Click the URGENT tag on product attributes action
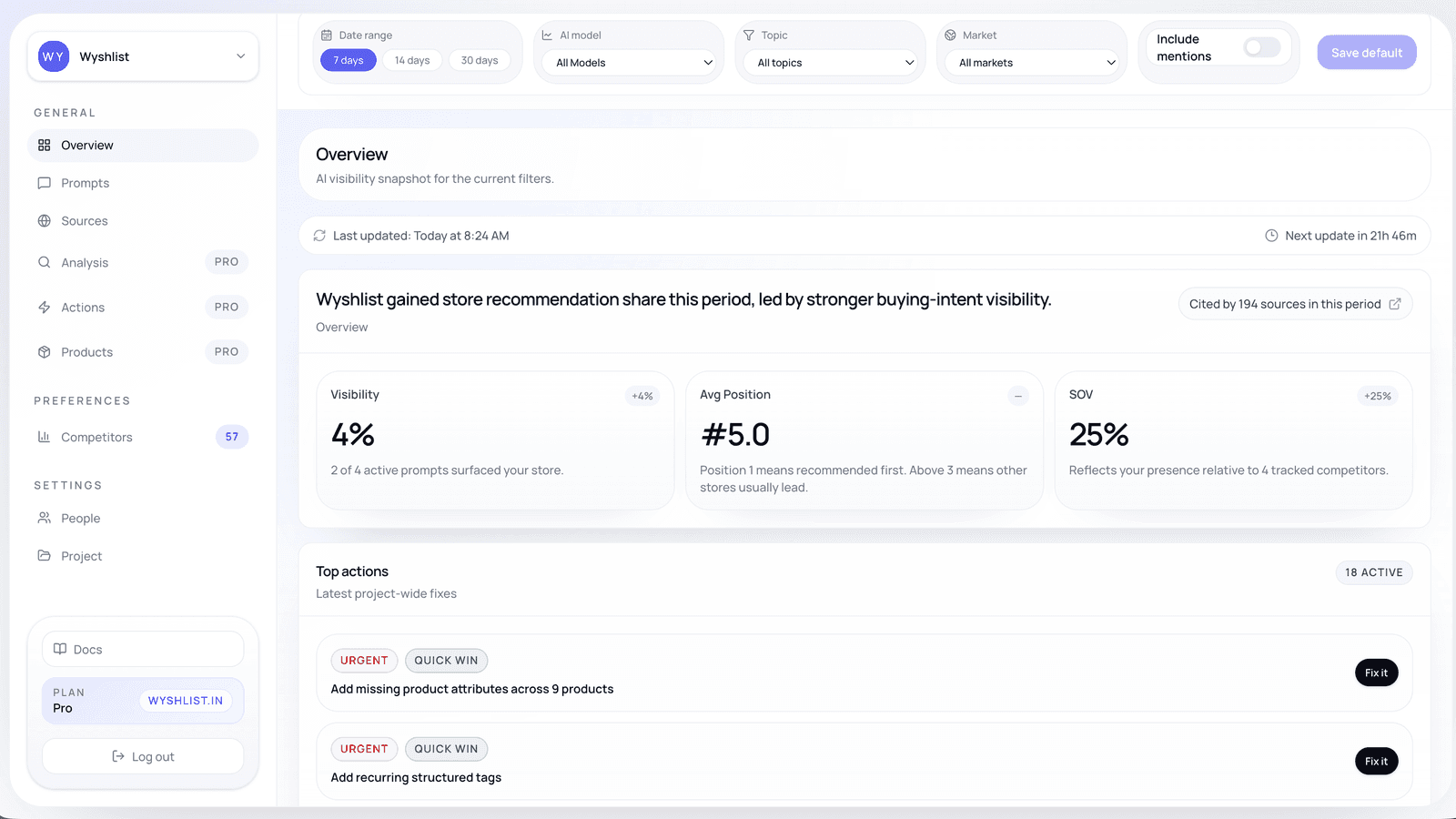1456x819 pixels. [364, 661]
